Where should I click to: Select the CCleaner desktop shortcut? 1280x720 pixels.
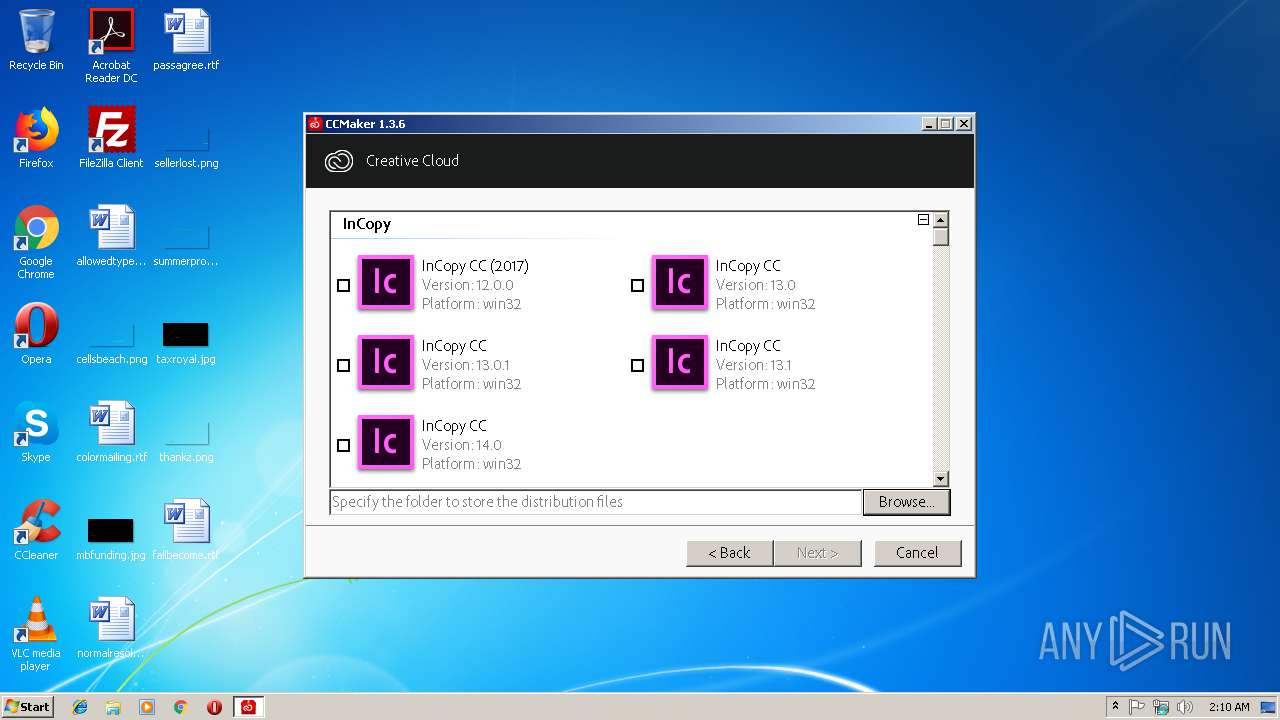[36, 530]
